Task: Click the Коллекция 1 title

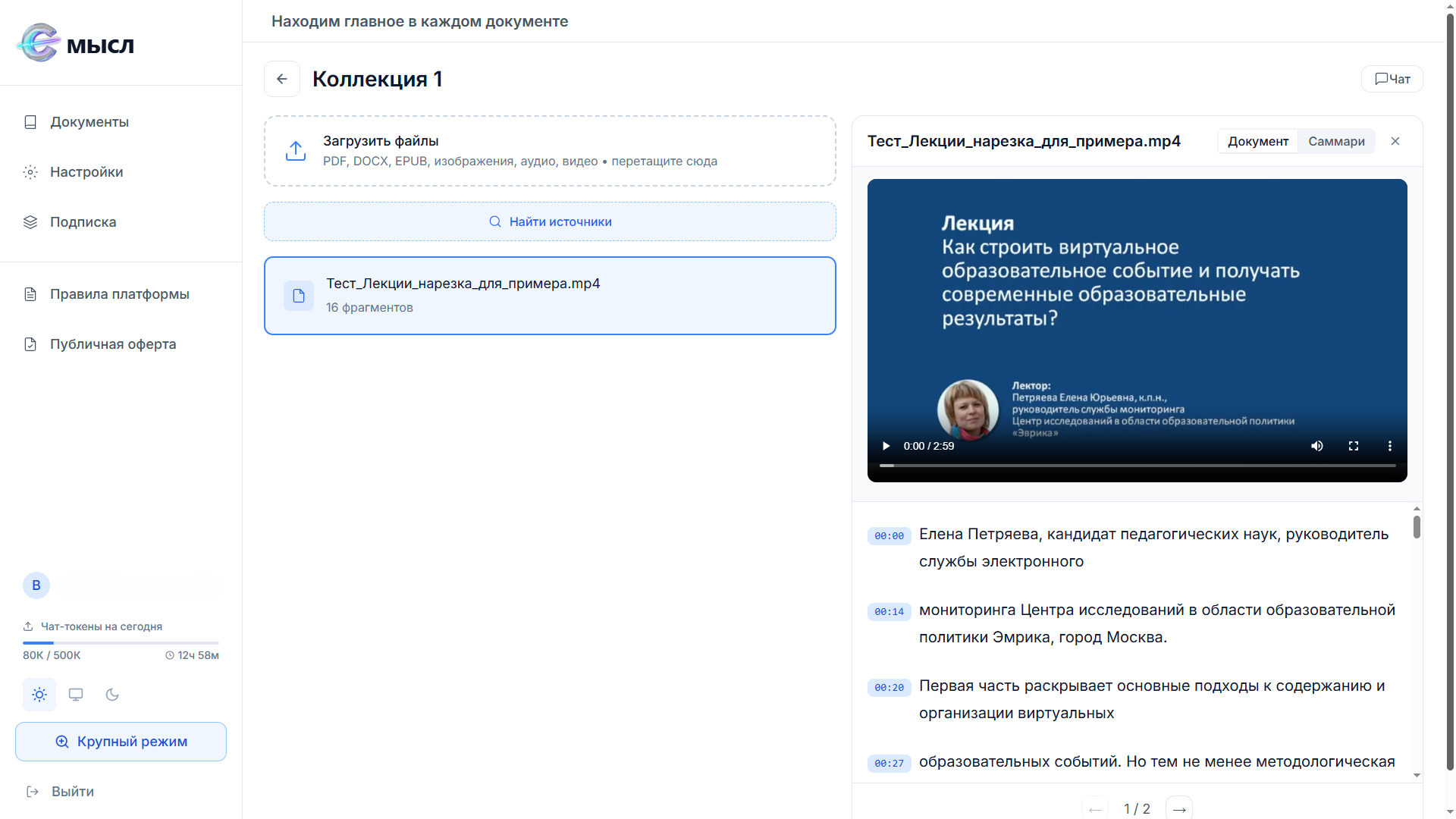Action: click(378, 79)
